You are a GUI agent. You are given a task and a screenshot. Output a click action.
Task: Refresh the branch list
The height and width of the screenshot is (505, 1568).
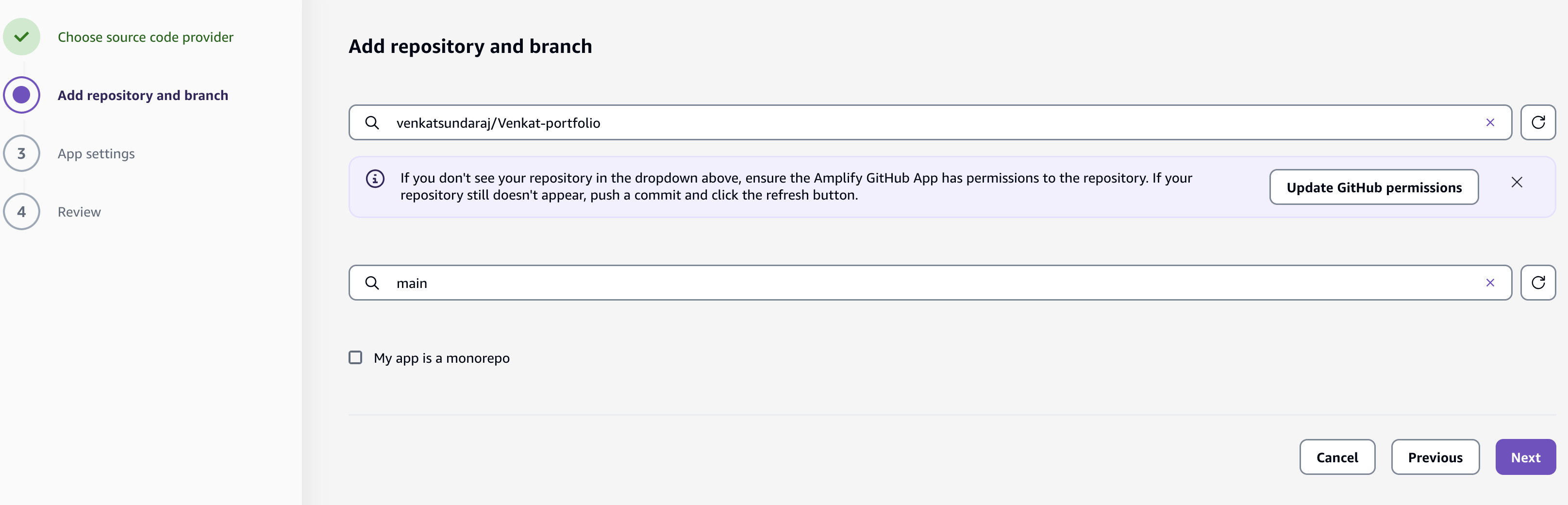point(1537,283)
